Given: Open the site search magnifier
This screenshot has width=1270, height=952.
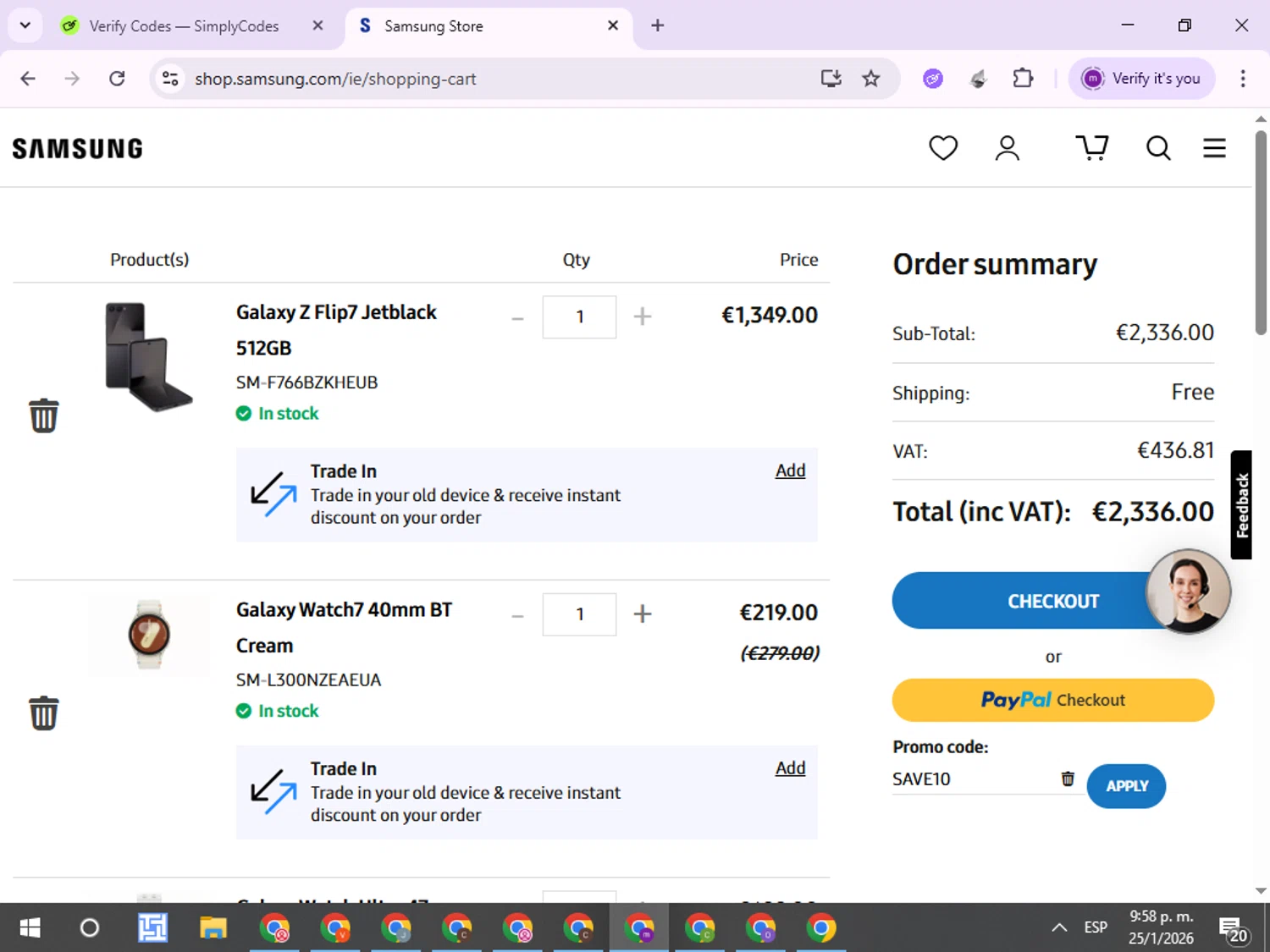Looking at the screenshot, I should [x=1157, y=148].
